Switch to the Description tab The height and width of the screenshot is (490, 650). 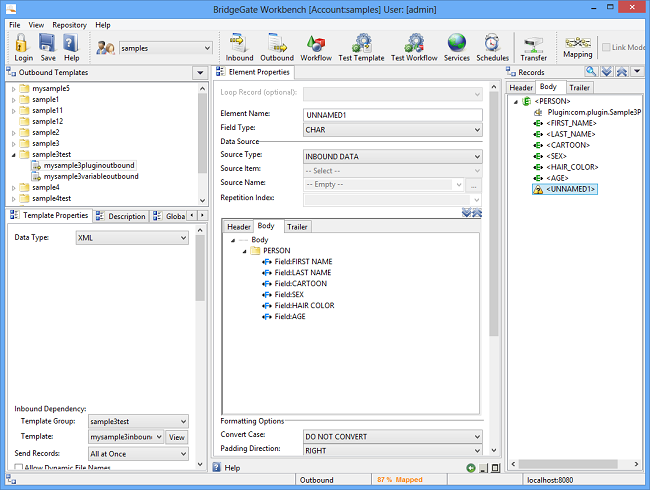[x=122, y=216]
